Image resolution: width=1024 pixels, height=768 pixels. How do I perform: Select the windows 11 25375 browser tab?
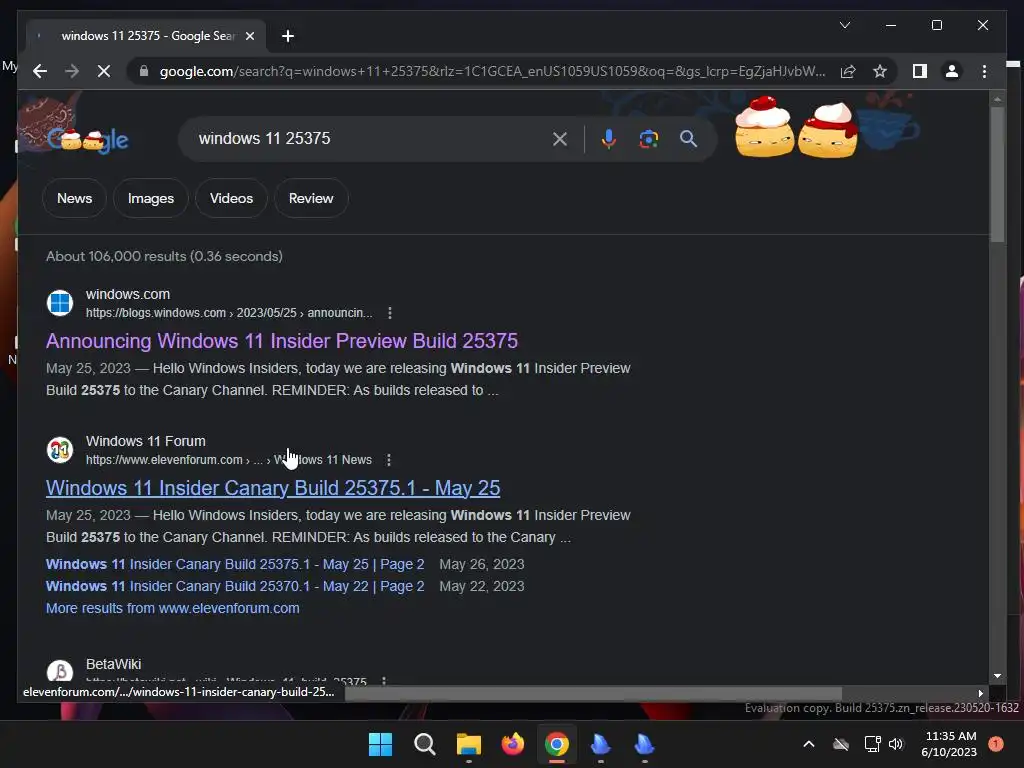tap(145, 36)
